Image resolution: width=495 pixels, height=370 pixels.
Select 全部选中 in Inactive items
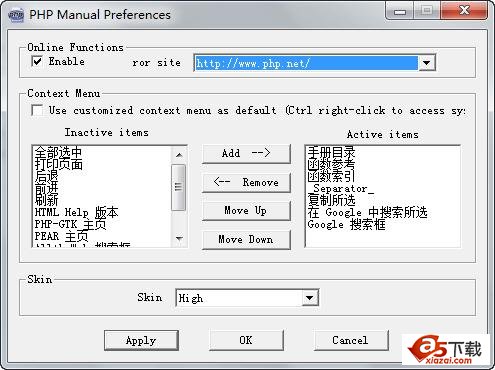[59, 152]
